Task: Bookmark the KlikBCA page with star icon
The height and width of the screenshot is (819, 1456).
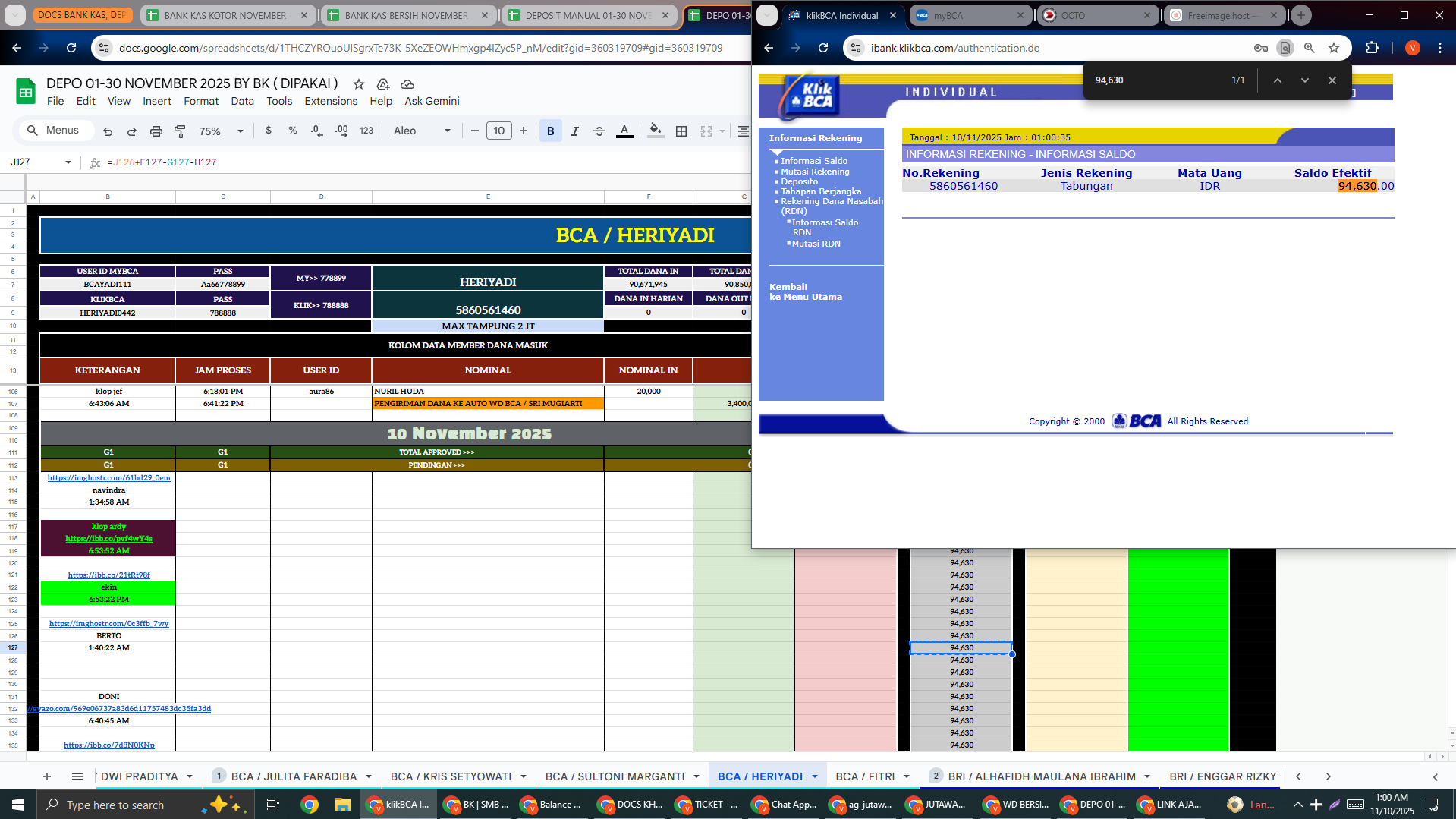Action: pyautogui.click(x=1334, y=48)
